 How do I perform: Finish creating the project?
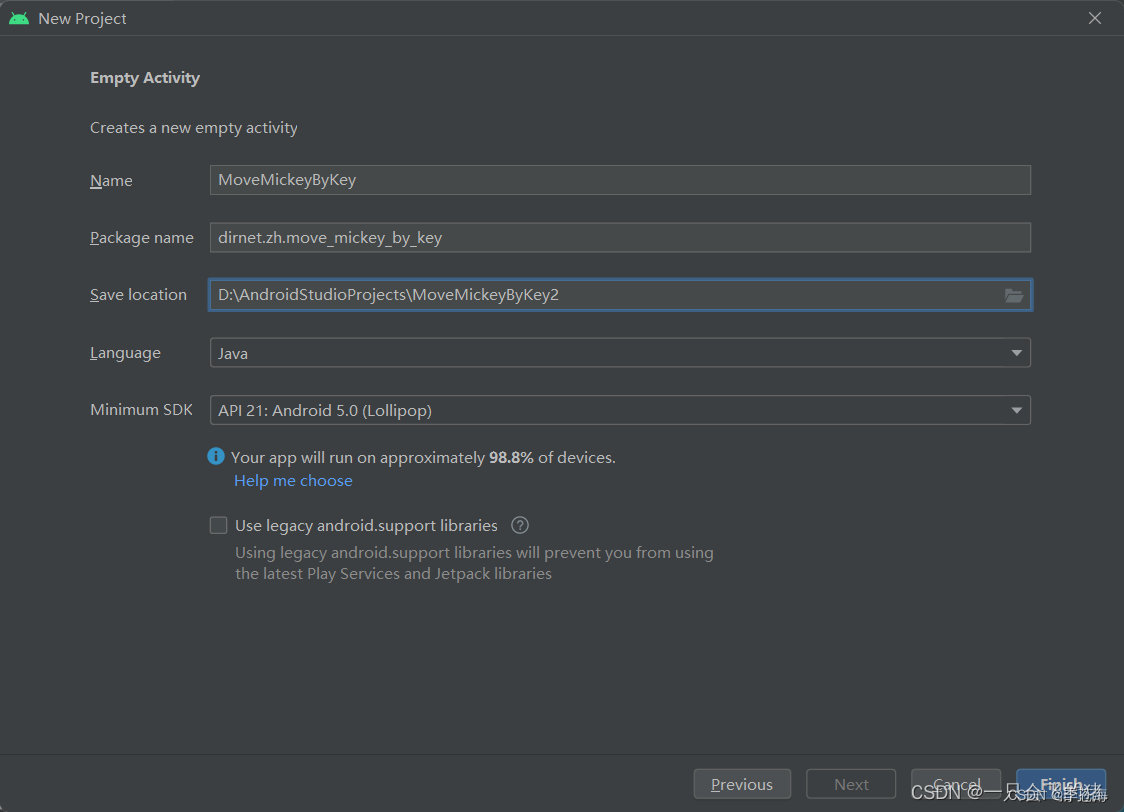point(1061,784)
